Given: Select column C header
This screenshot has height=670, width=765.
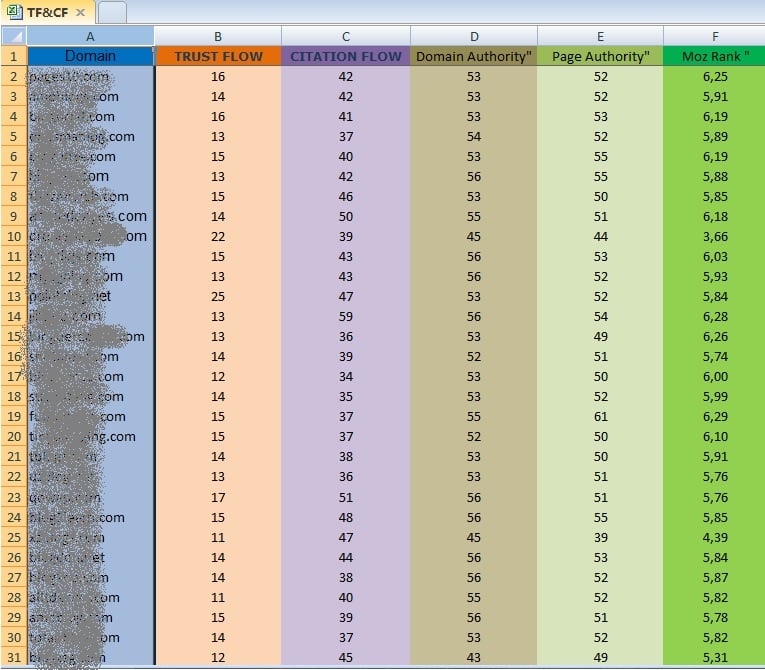Looking at the screenshot, I should tap(345, 36).
